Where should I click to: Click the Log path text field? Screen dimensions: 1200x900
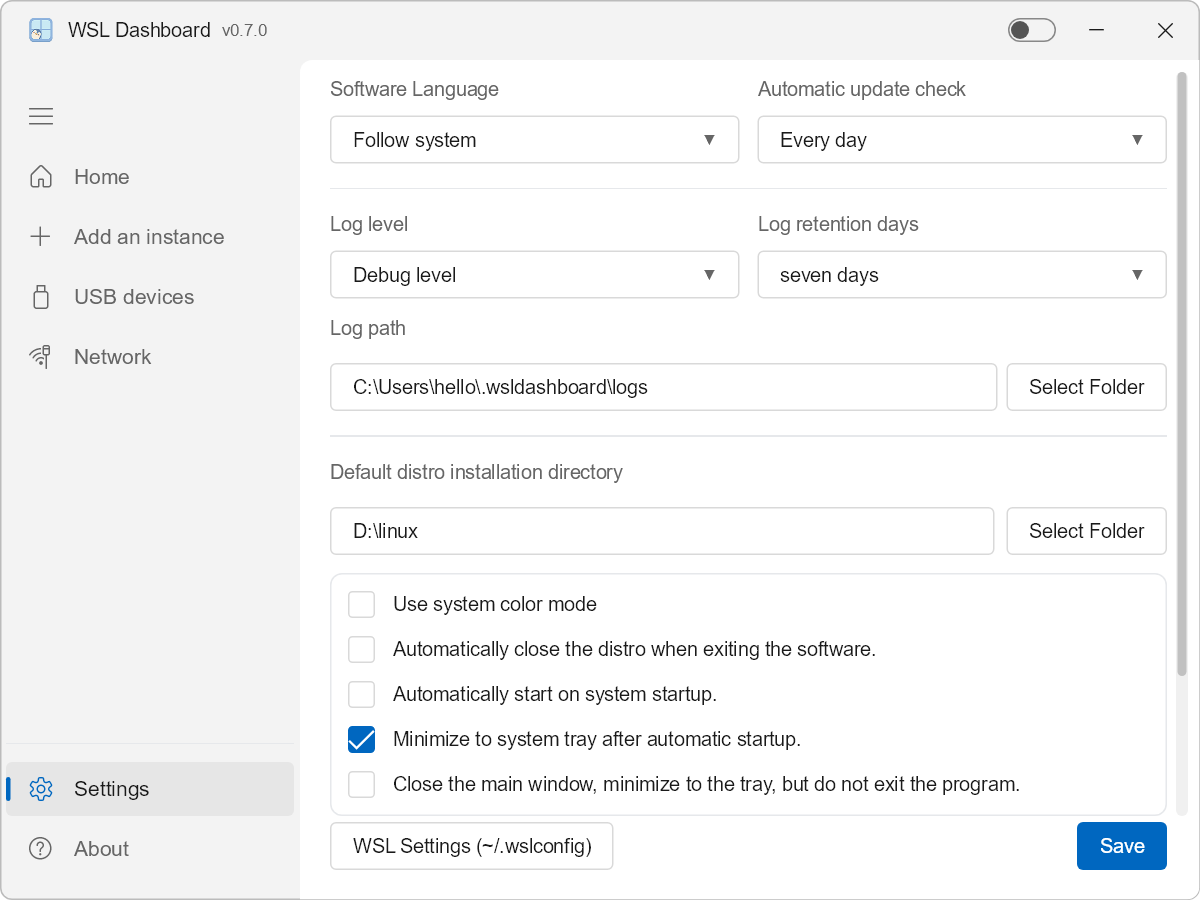point(663,387)
